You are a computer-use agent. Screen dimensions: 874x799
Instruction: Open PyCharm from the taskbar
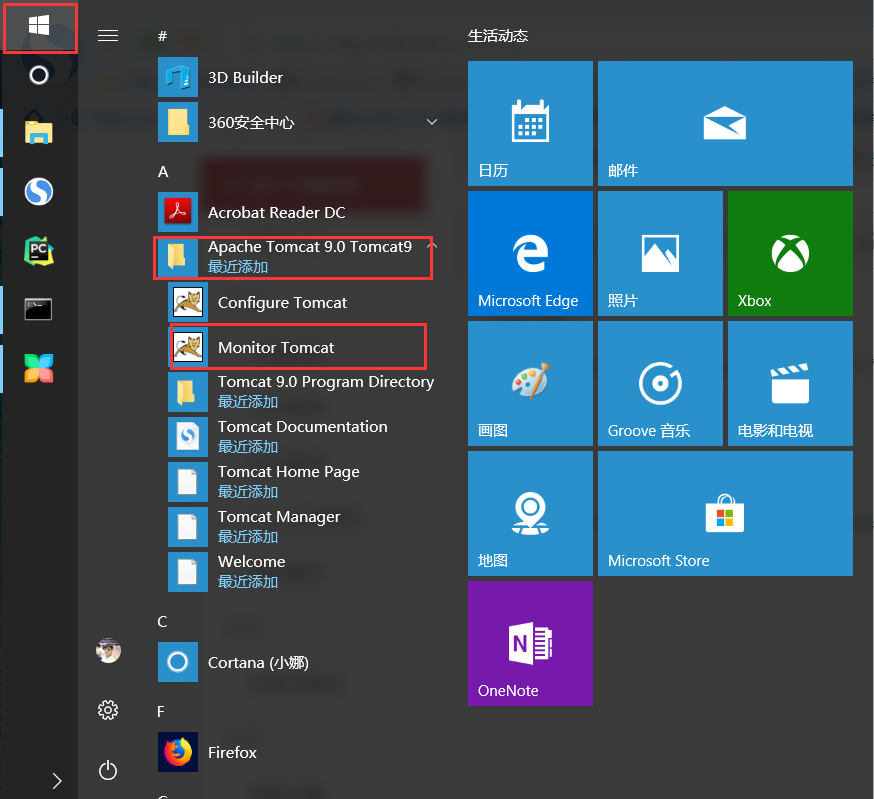pyautogui.click(x=39, y=251)
